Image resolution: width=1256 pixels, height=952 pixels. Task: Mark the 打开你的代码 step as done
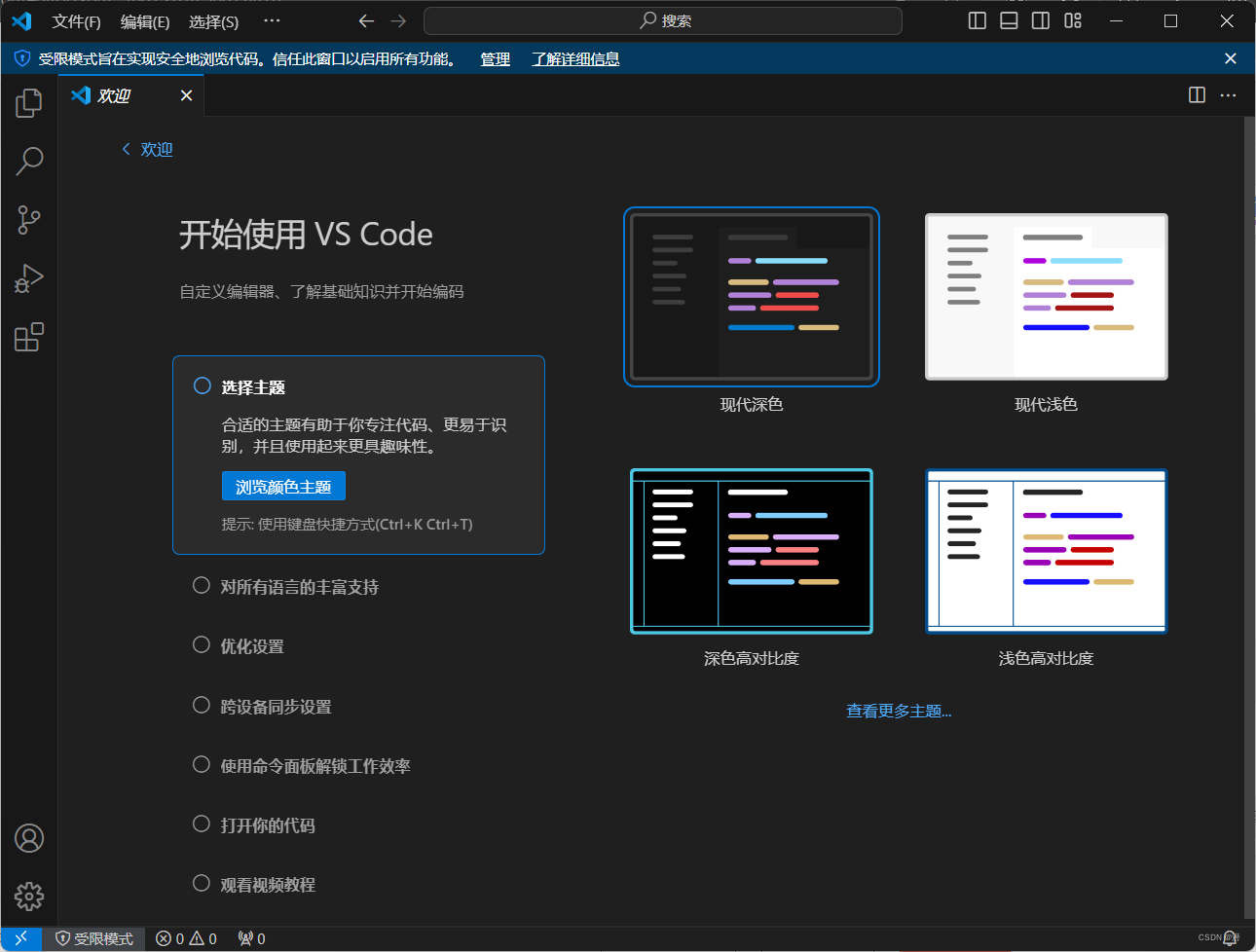point(202,824)
